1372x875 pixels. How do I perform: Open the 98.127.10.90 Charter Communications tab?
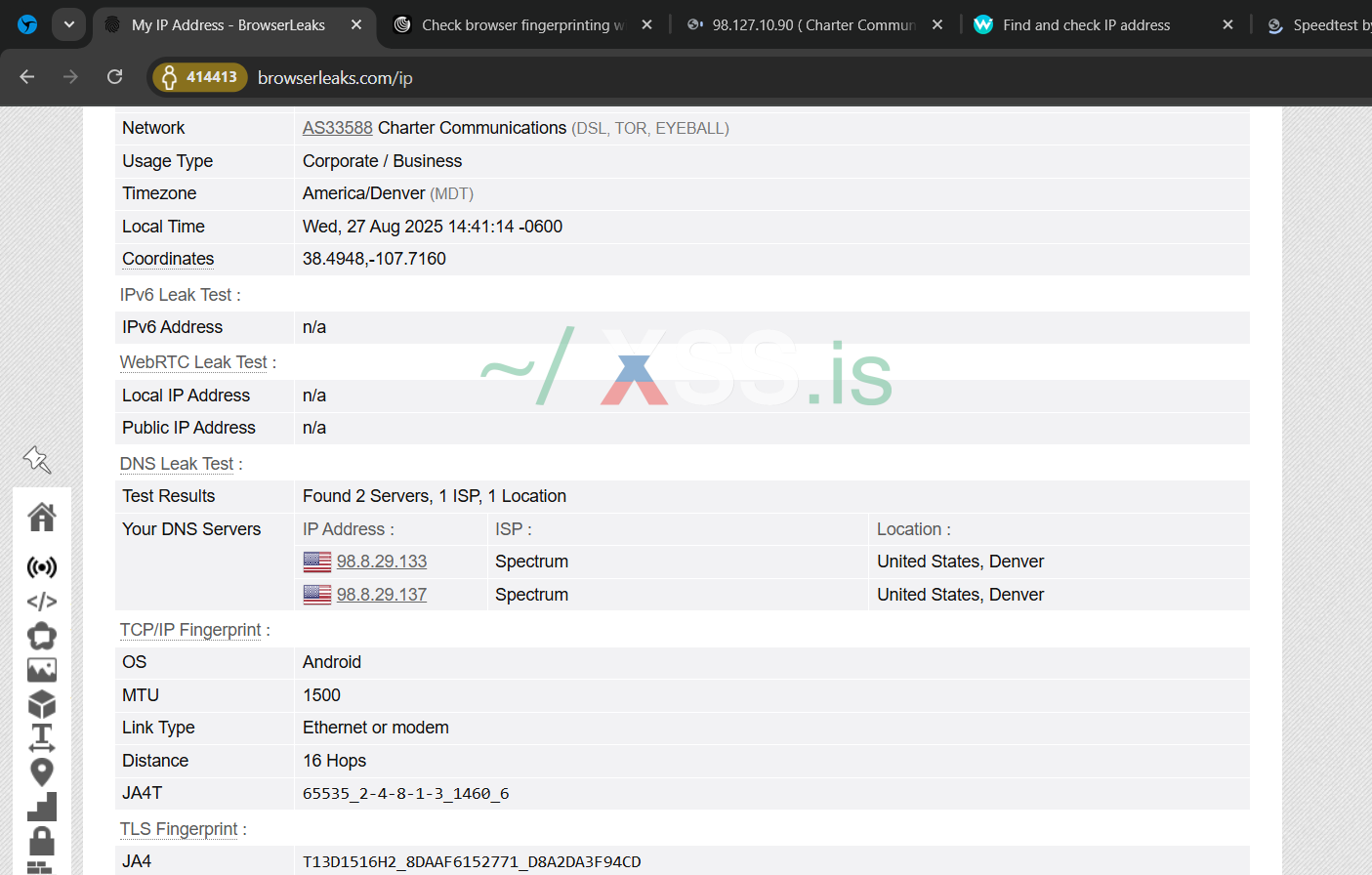pos(812,25)
